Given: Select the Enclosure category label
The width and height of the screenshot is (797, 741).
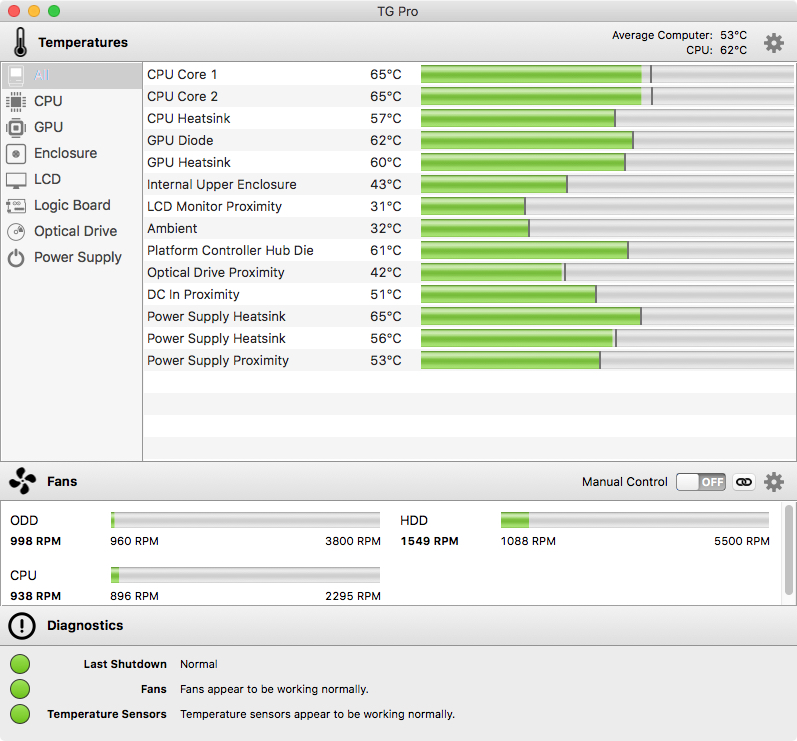Looking at the screenshot, I should [x=66, y=153].
